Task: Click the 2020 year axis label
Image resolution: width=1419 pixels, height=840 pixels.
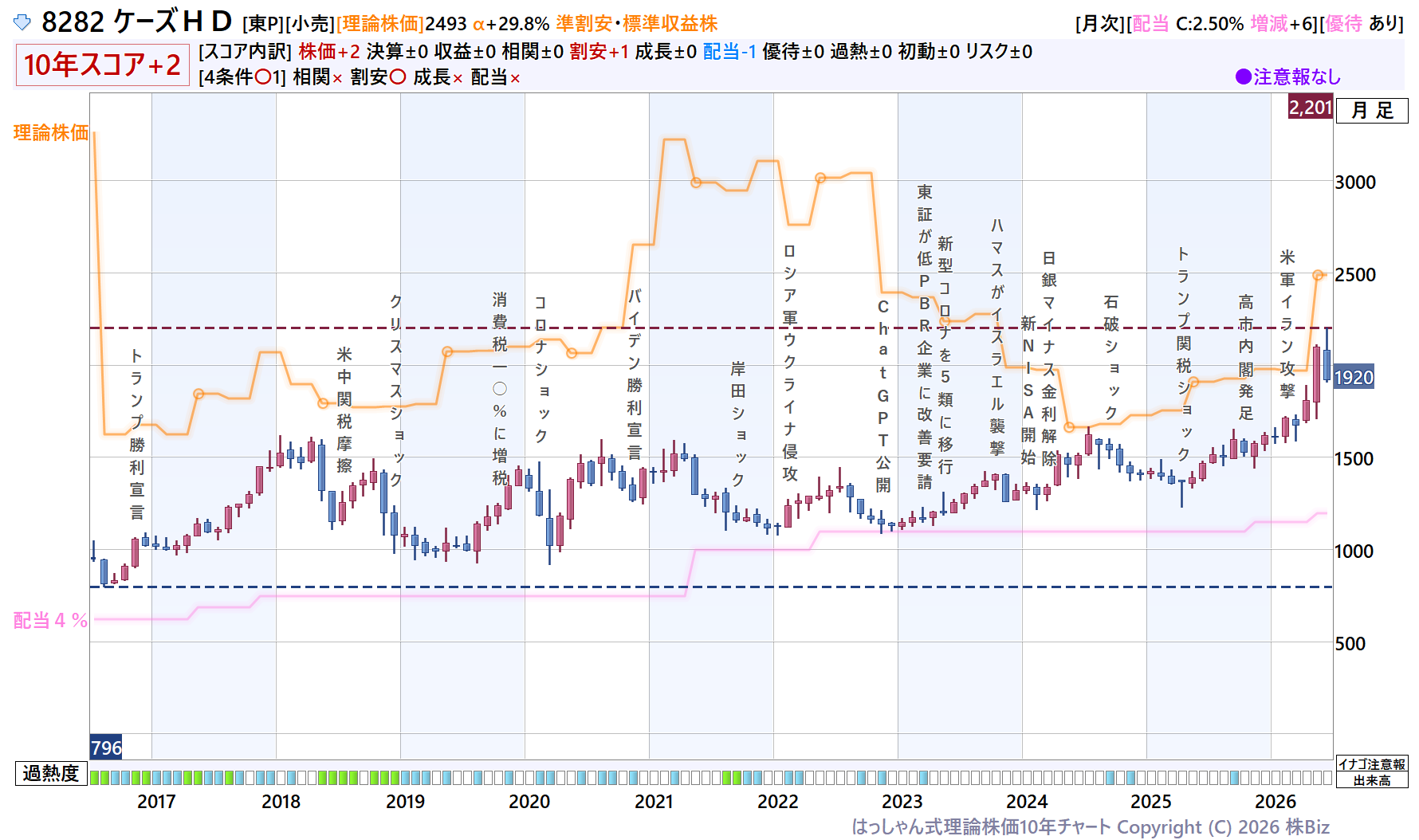Action: click(529, 802)
